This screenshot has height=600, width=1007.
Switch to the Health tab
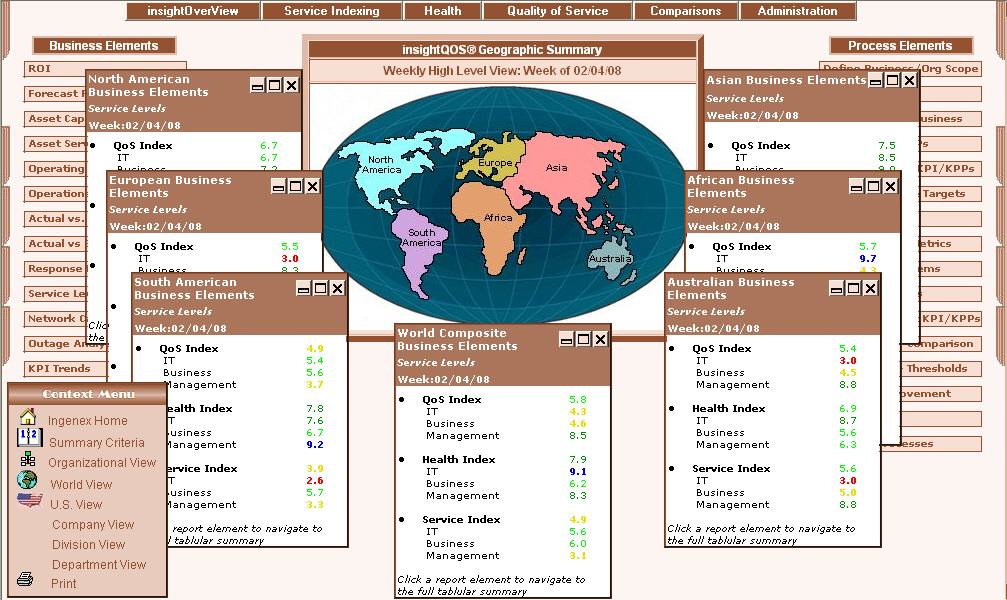pyautogui.click(x=442, y=11)
